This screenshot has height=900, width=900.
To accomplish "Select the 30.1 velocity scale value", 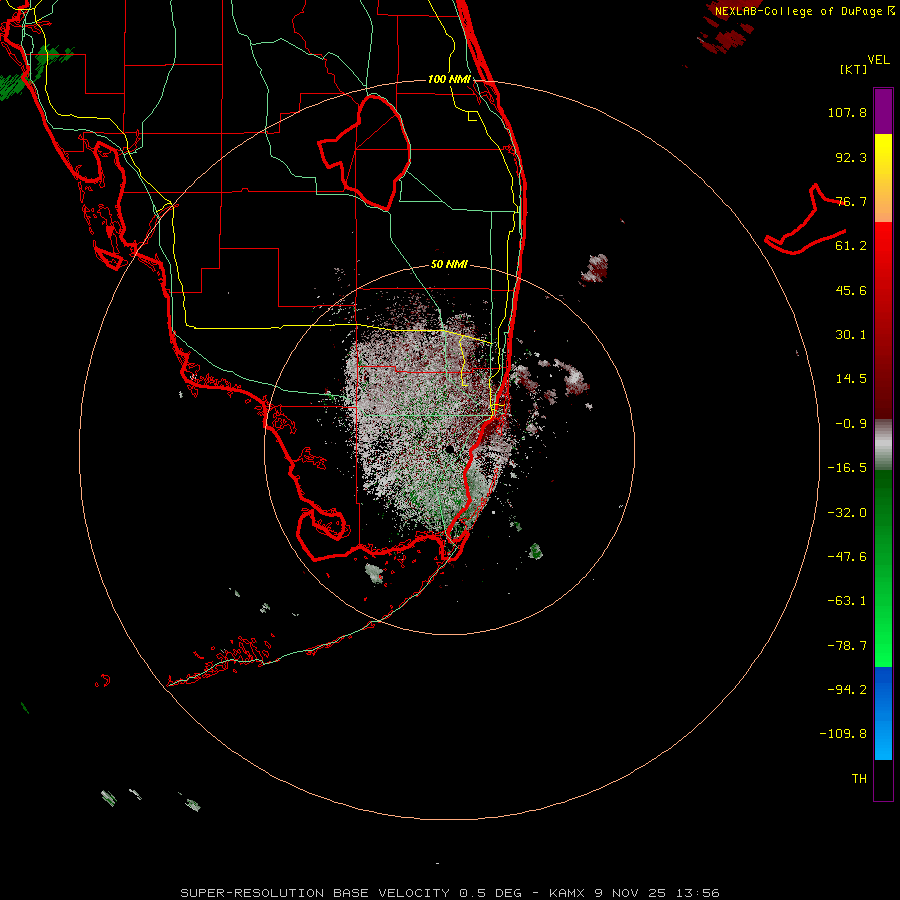I will 851,335.
